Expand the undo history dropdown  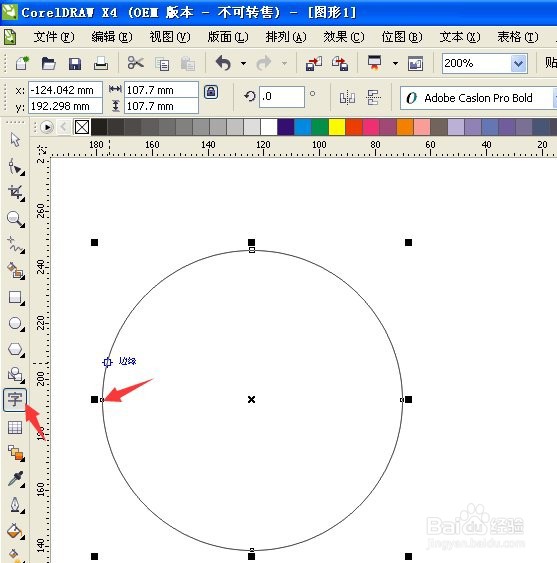tap(243, 64)
